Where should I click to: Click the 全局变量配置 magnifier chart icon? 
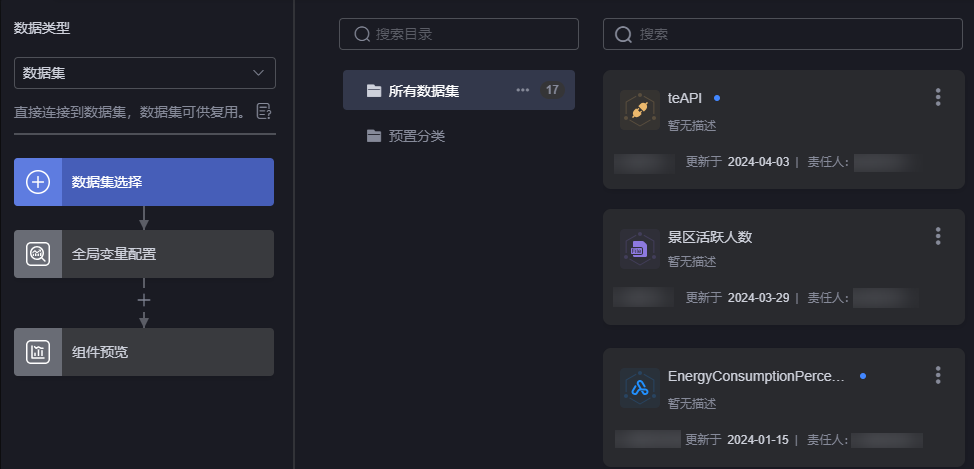(38, 254)
